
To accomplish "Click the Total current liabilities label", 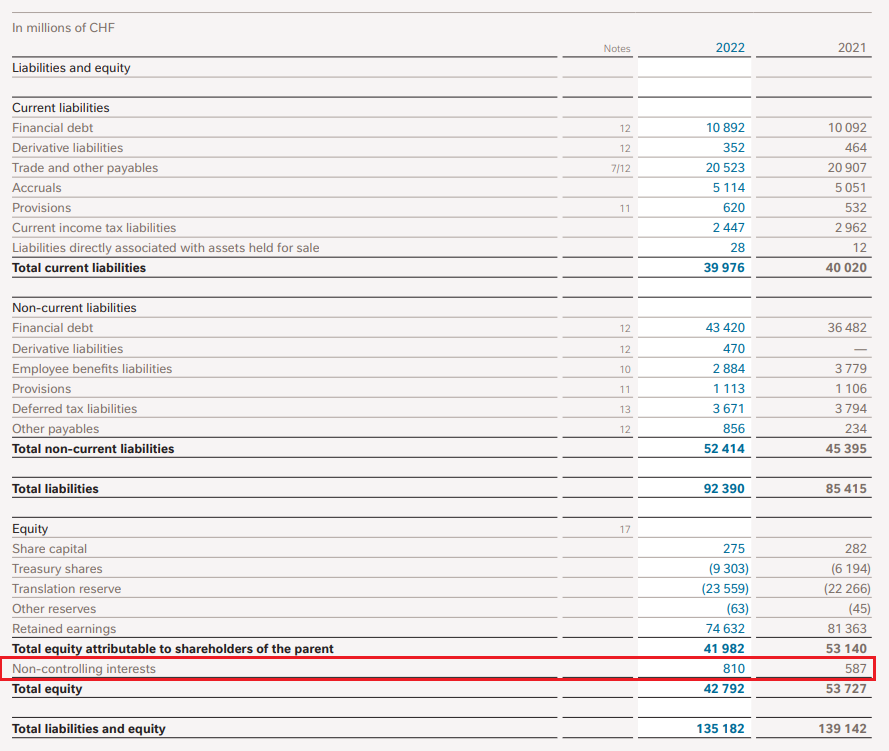I will pyautogui.click(x=79, y=268).
